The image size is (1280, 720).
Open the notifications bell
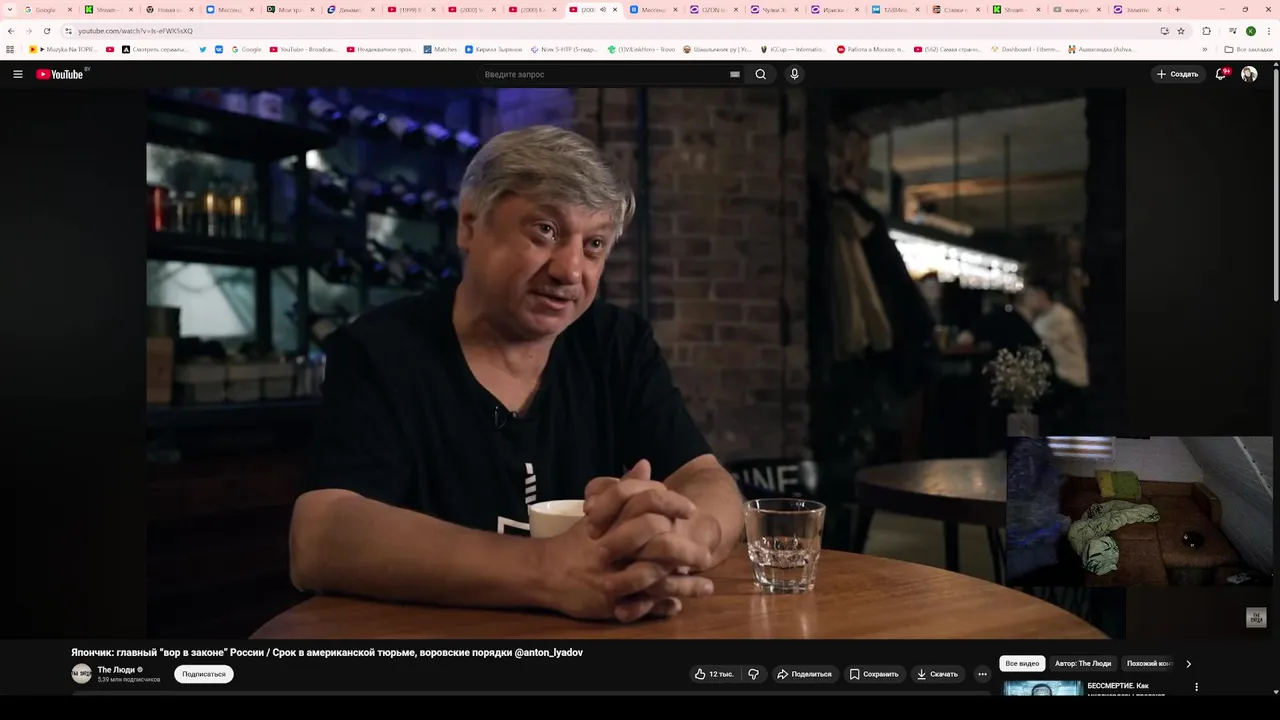tap(1221, 74)
